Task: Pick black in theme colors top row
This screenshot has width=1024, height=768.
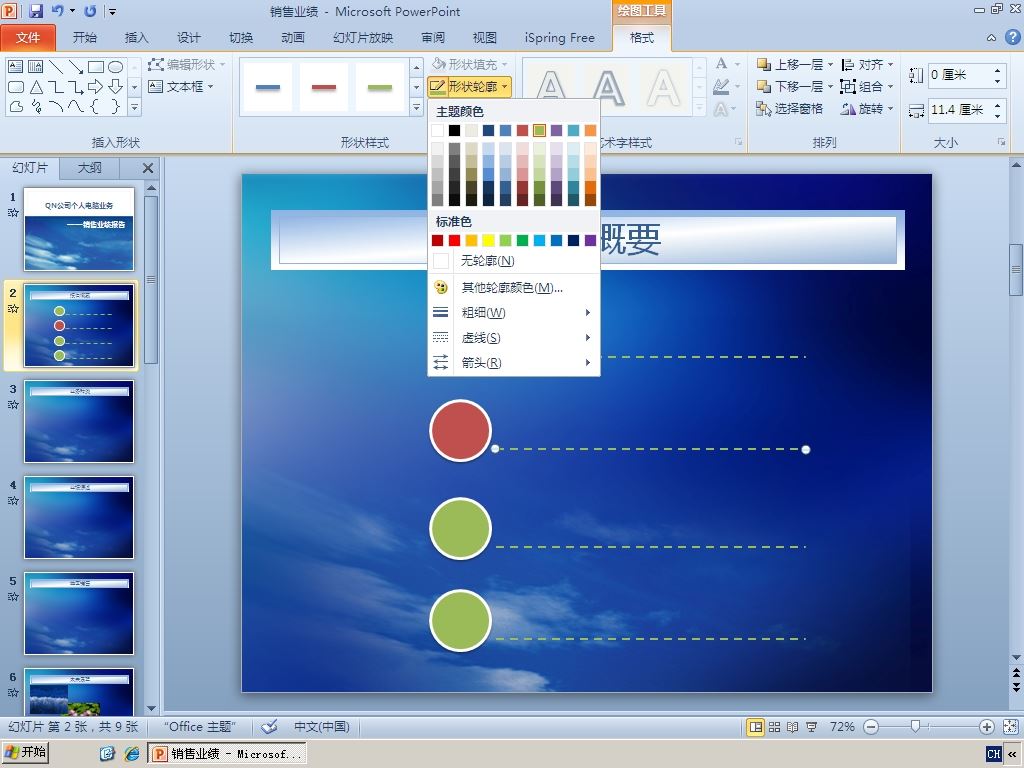Action: point(455,131)
